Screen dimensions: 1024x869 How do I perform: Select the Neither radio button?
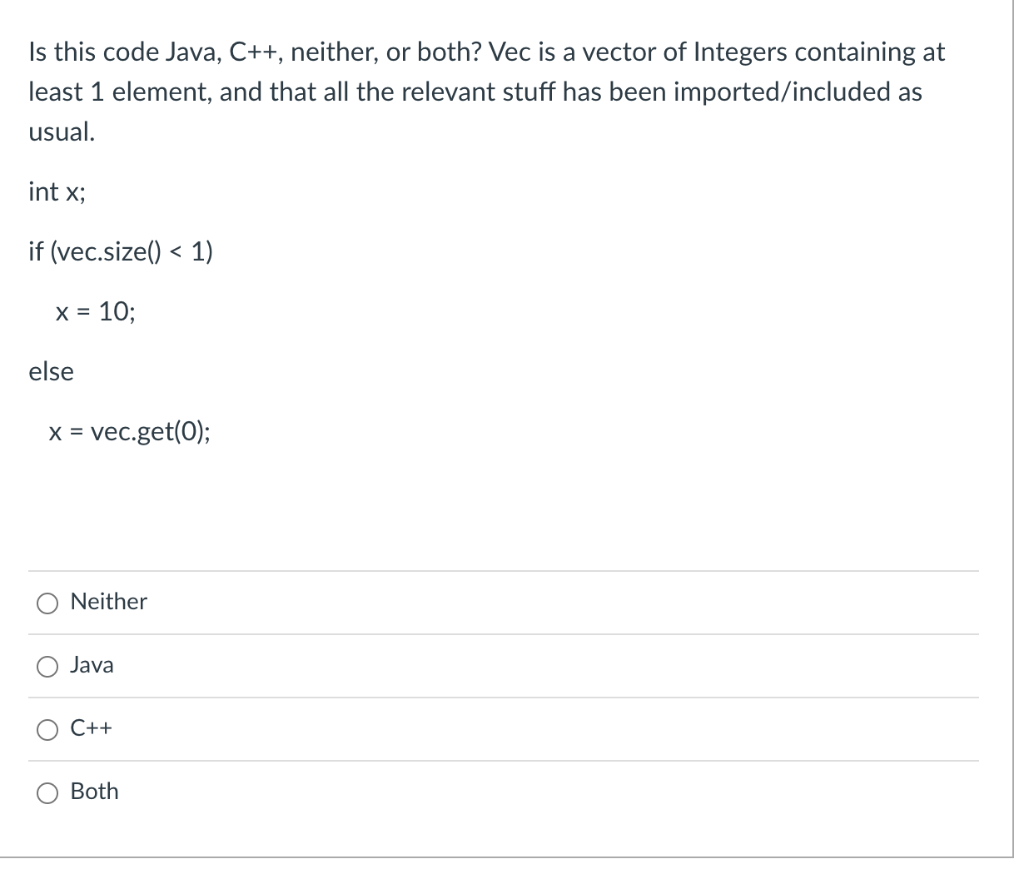pos(46,602)
